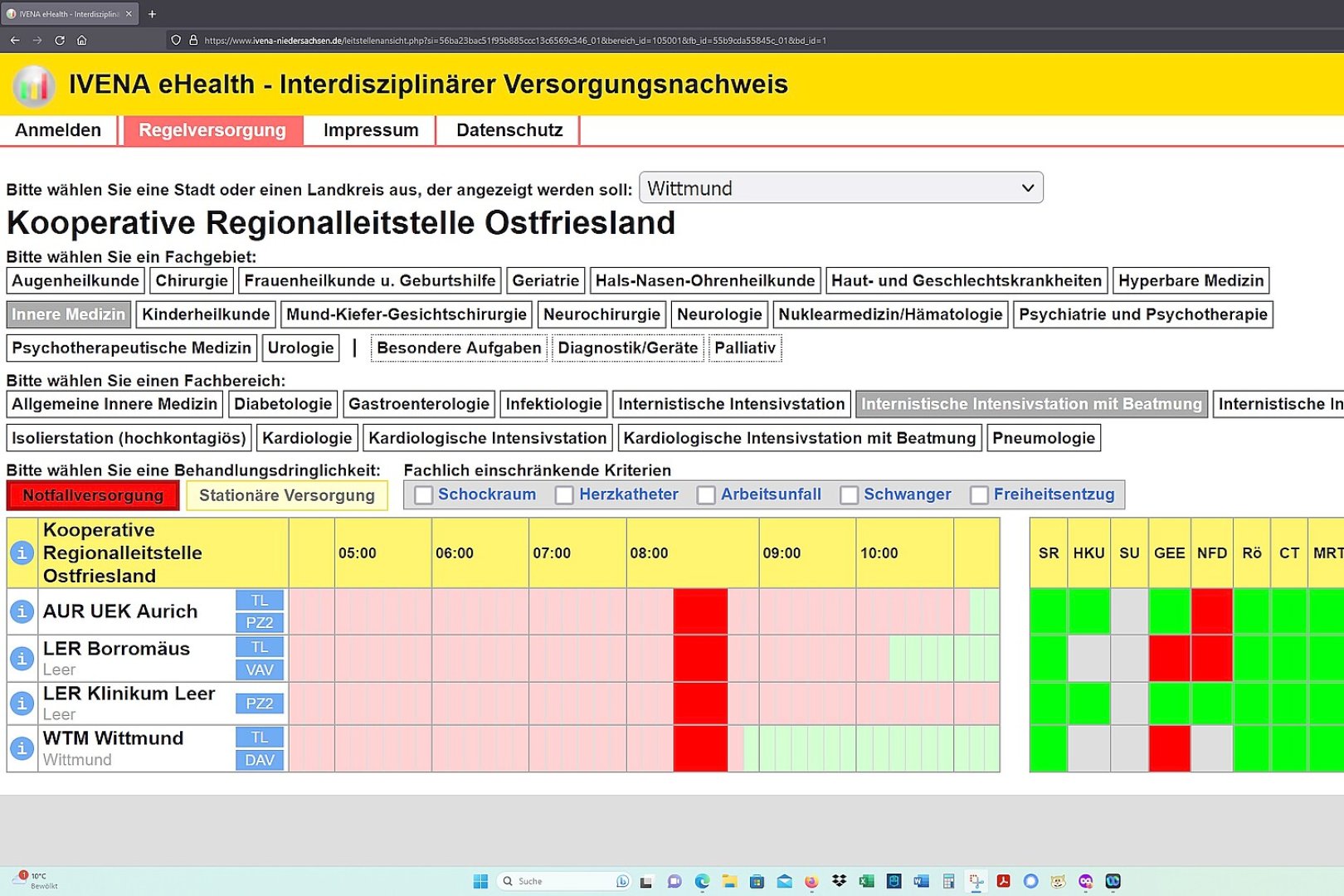Open info icon for LER Borromäus

point(22,658)
